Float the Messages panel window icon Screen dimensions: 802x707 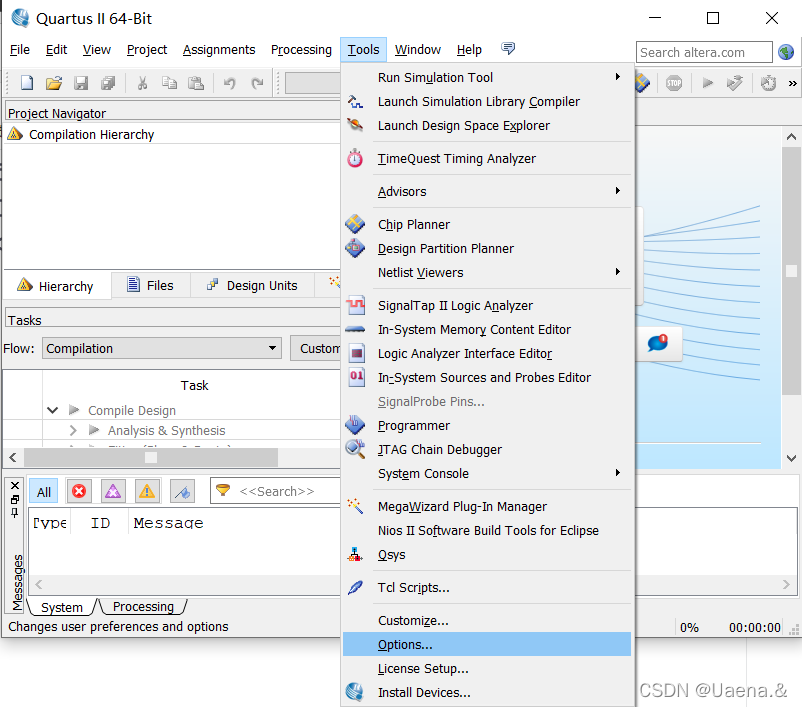pos(15,499)
